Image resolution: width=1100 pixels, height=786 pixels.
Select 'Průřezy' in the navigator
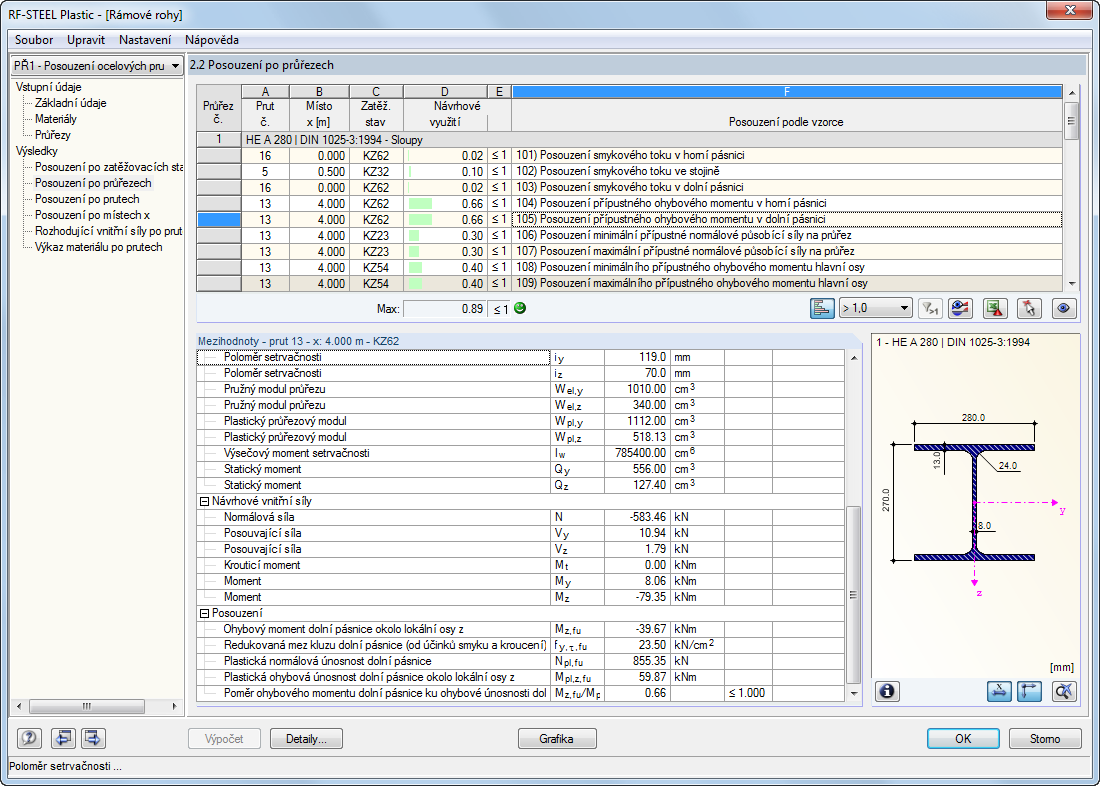[53, 135]
